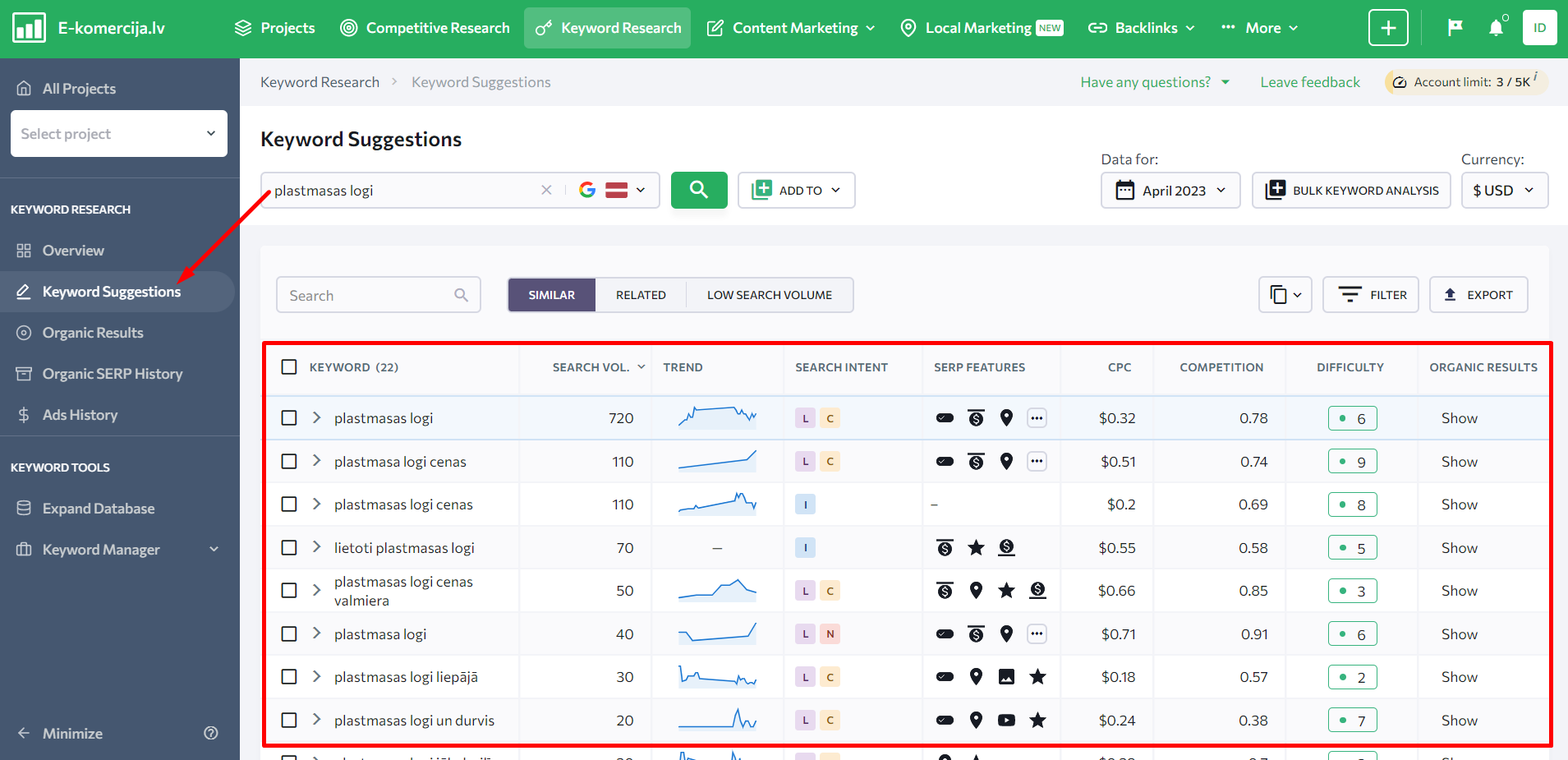Open the copy keywords icon dropdown
This screenshot has height=760, width=1568.
[1285, 295]
